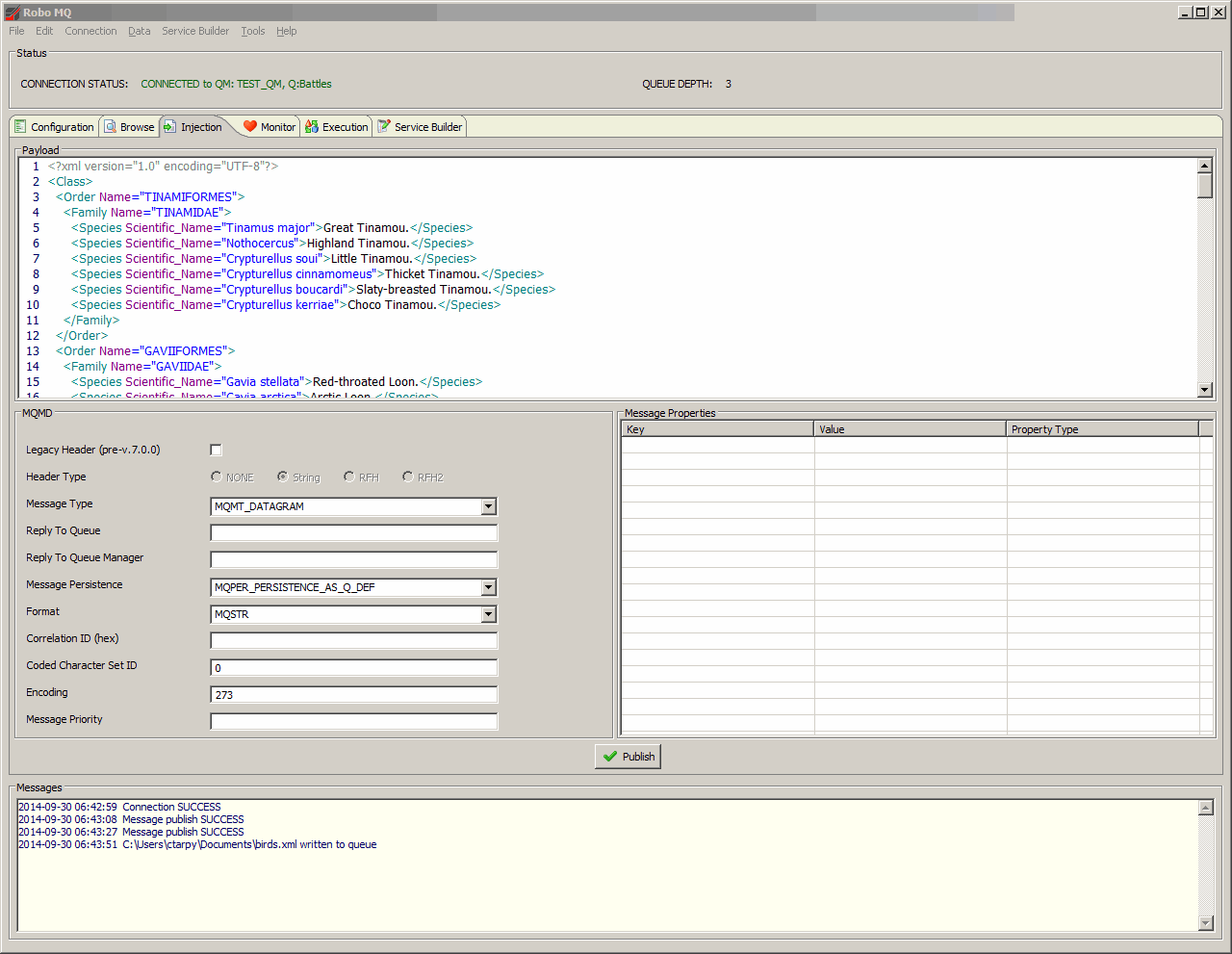1232x954 pixels.
Task: Open the Message Type dropdown
Action: pos(489,506)
